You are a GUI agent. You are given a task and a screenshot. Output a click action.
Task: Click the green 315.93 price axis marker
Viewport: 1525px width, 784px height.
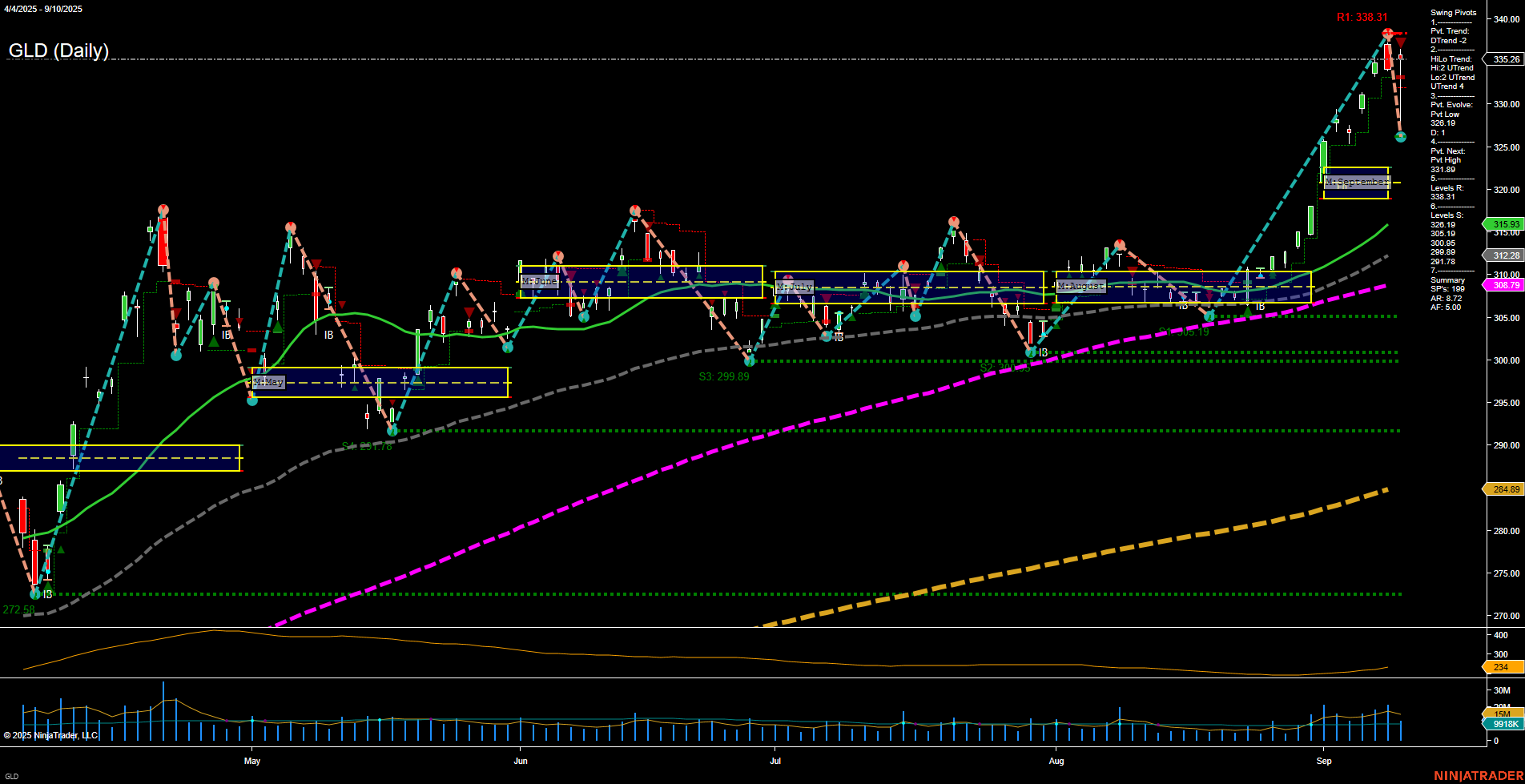[1505, 224]
